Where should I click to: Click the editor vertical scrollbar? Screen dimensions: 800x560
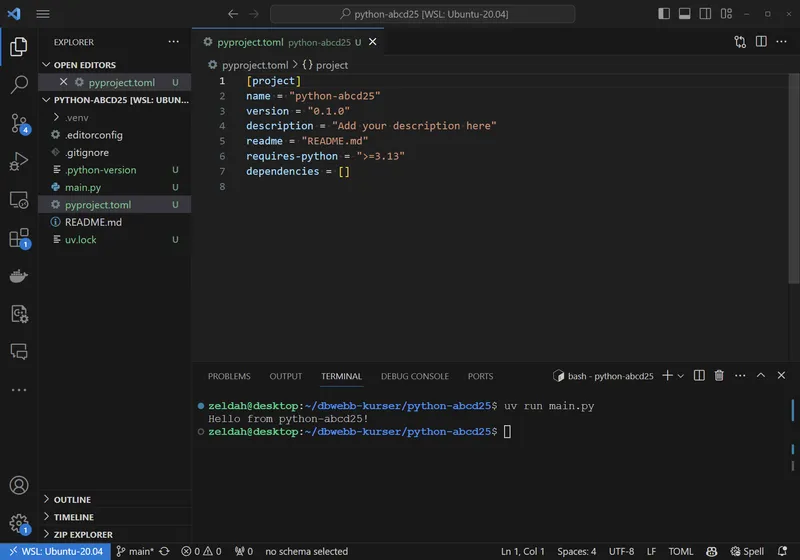tap(793, 179)
